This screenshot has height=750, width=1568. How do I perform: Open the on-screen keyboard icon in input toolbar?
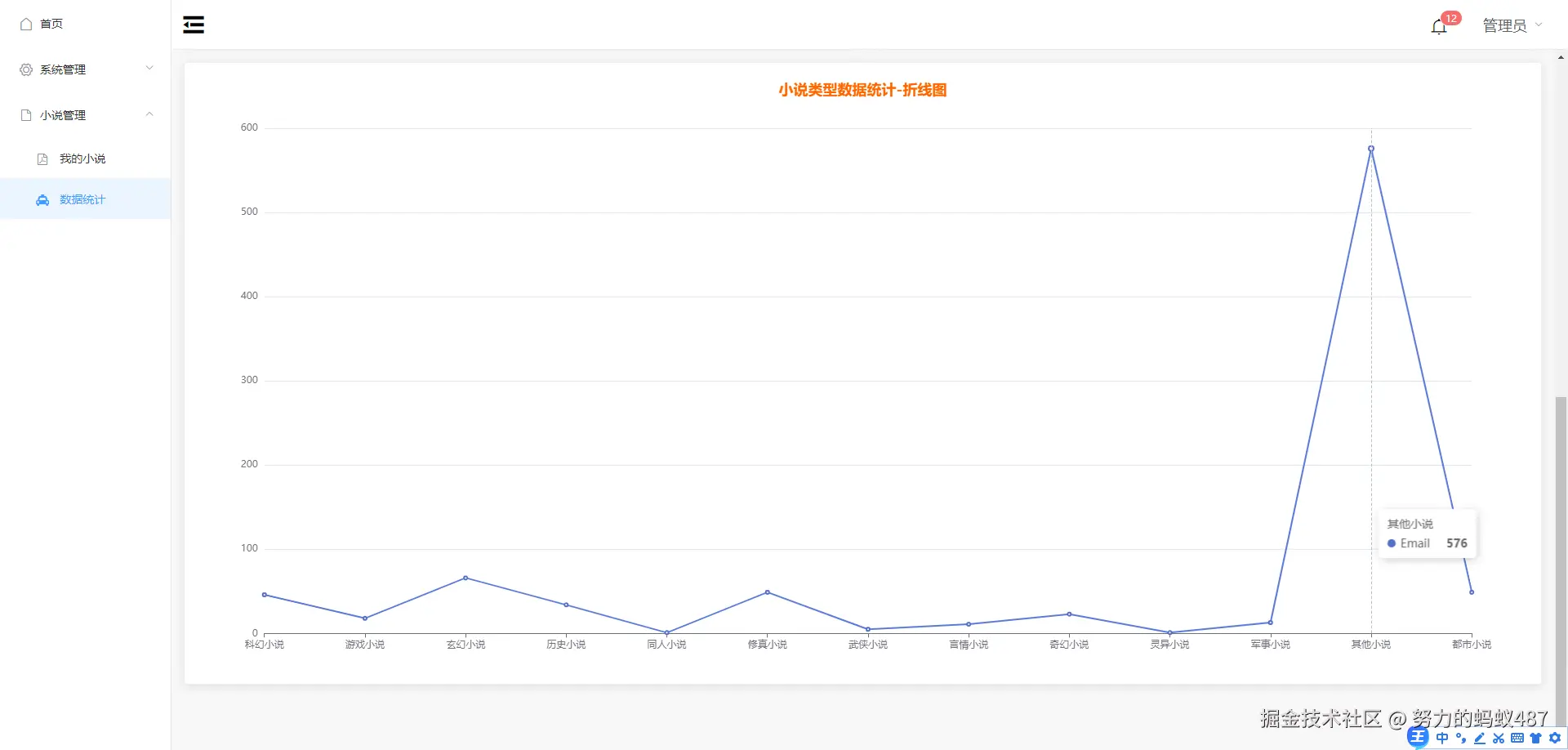pyautogui.click(x=1517, y=738)
